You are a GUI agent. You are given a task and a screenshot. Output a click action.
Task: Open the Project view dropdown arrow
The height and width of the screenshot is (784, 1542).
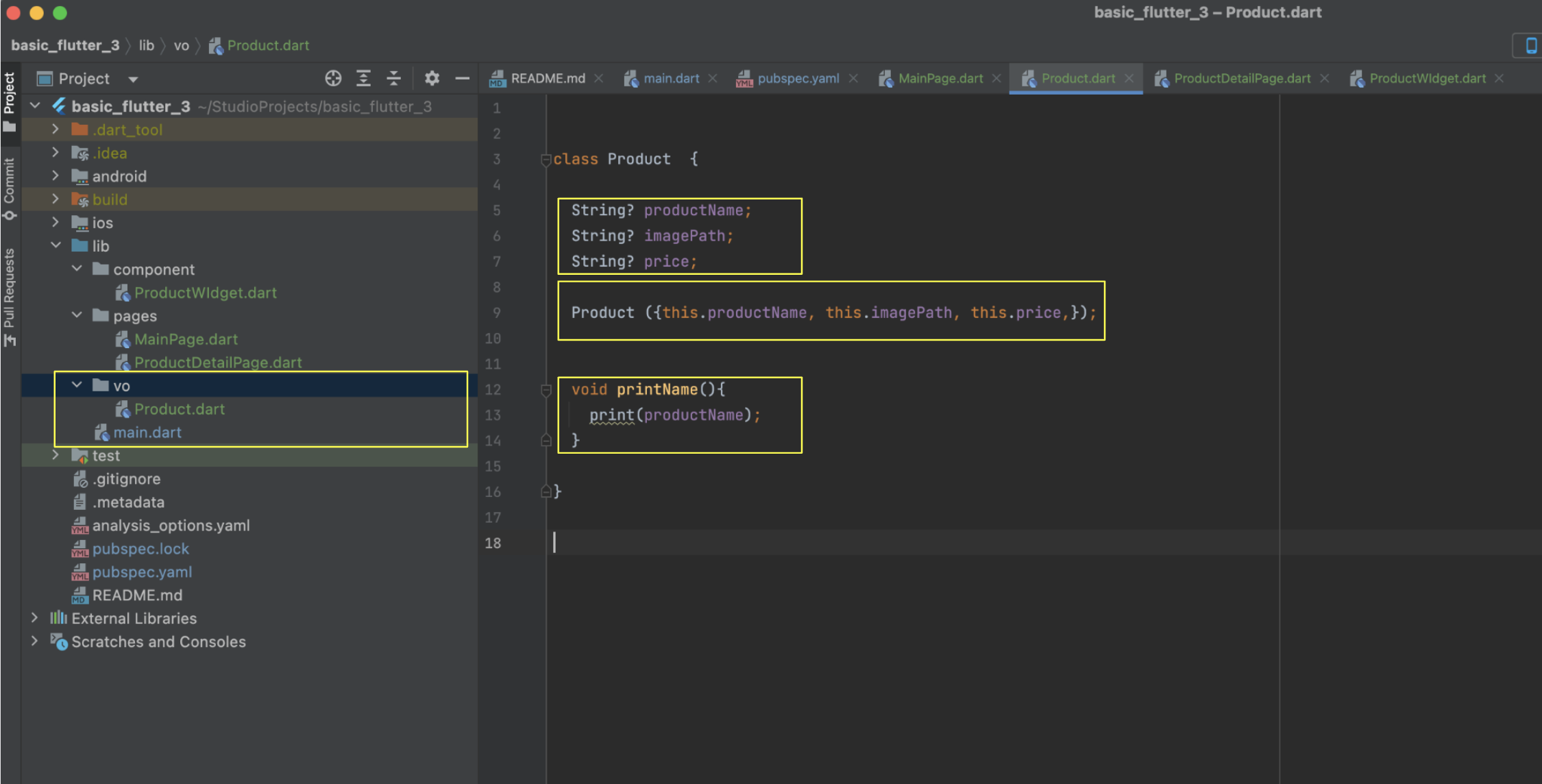pyautogui.click(x=133, y=79)
